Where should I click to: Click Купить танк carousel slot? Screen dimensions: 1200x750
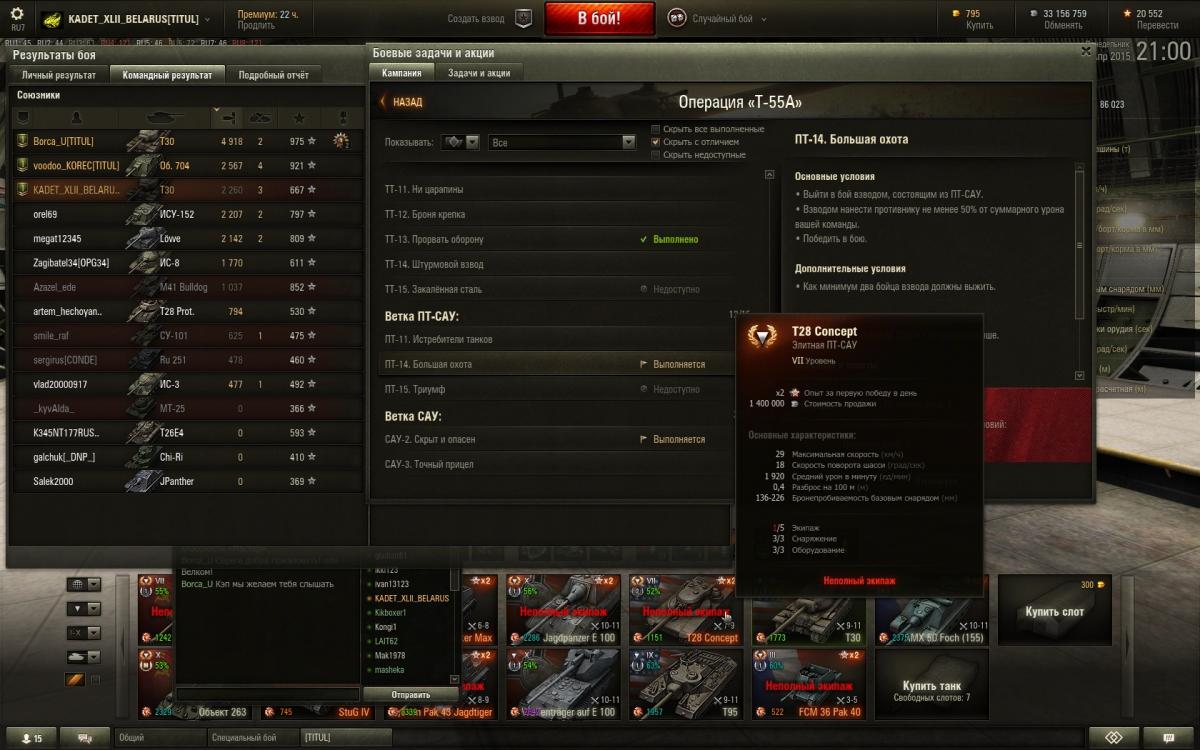coord(933,684)
